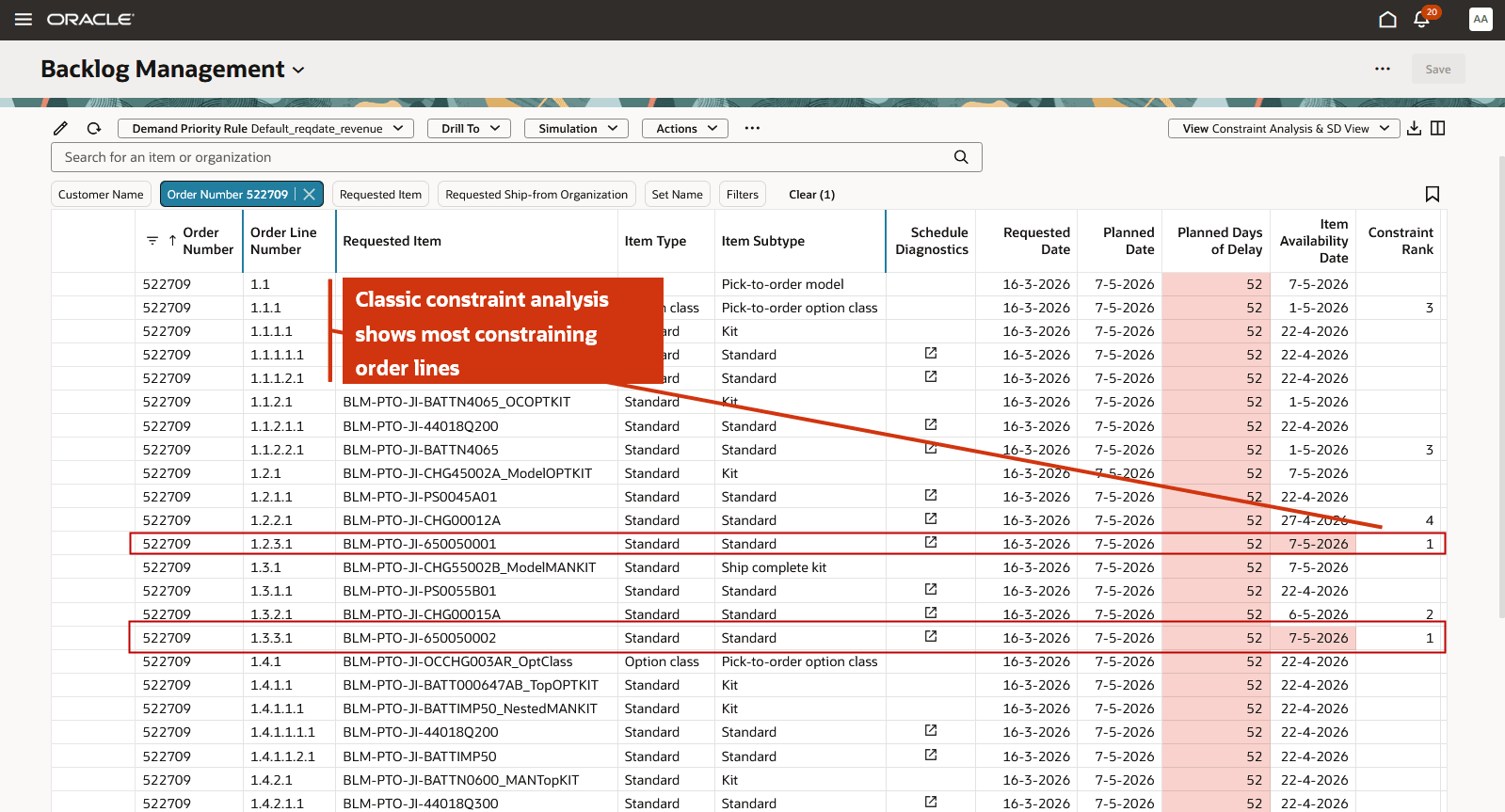Screen dimensions: 1505x812
Task: Click availability date 6-5-2026
Action: [x=1318, y=613]
